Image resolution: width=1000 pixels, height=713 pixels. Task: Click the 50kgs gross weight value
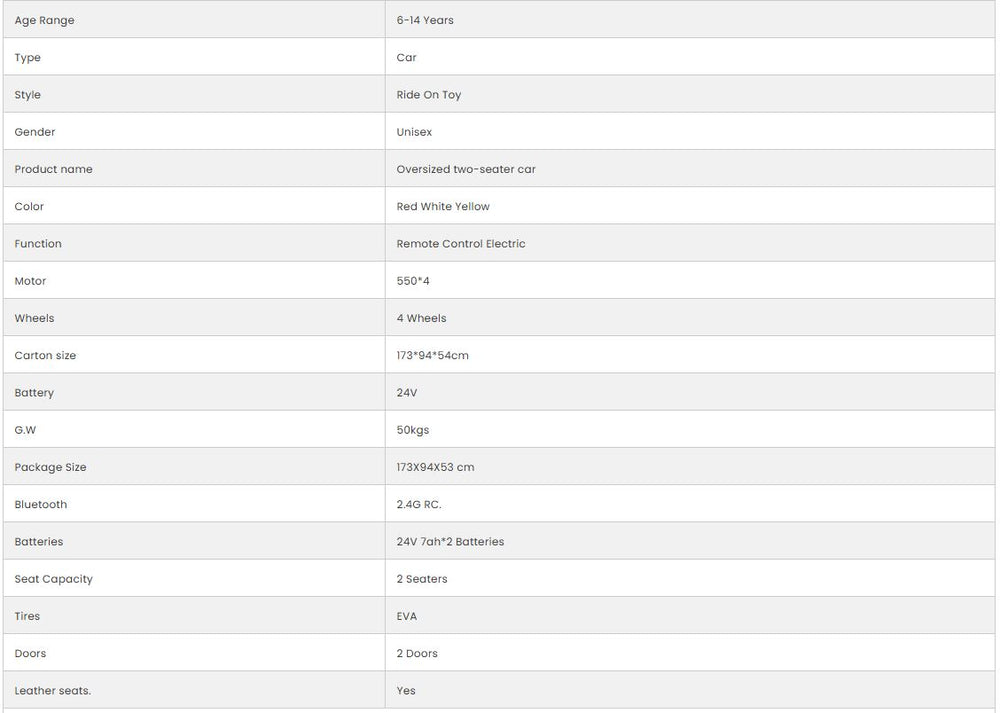[413, 430]
